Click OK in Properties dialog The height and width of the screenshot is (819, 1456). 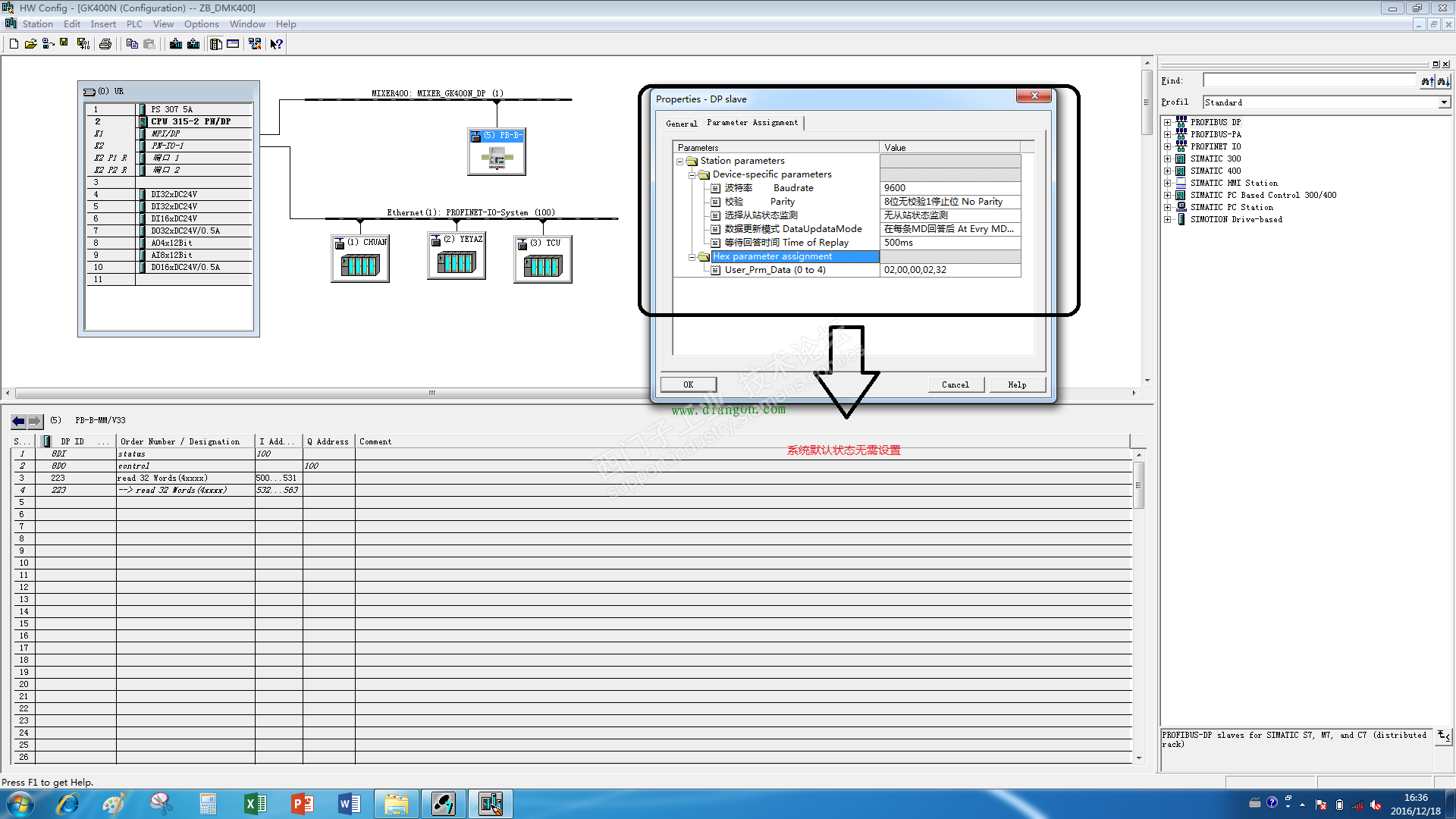(x=688, y=384)
